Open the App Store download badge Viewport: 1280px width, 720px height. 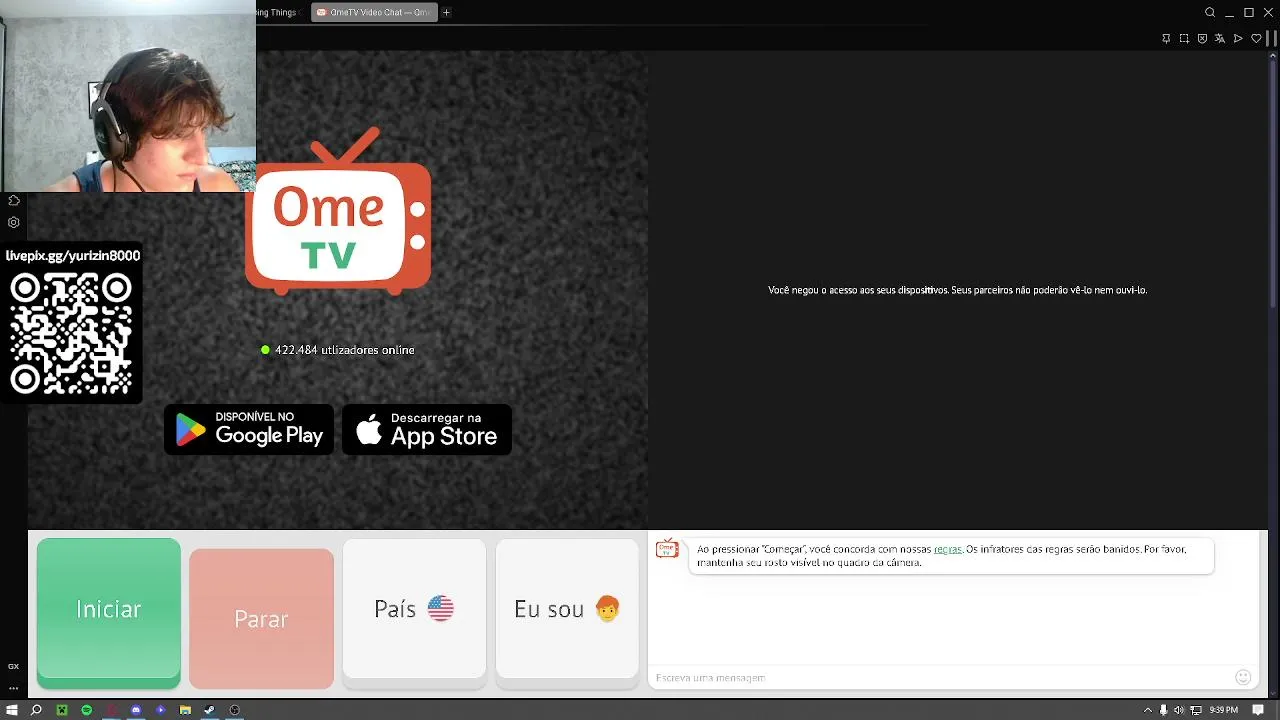tap(427, 430)
